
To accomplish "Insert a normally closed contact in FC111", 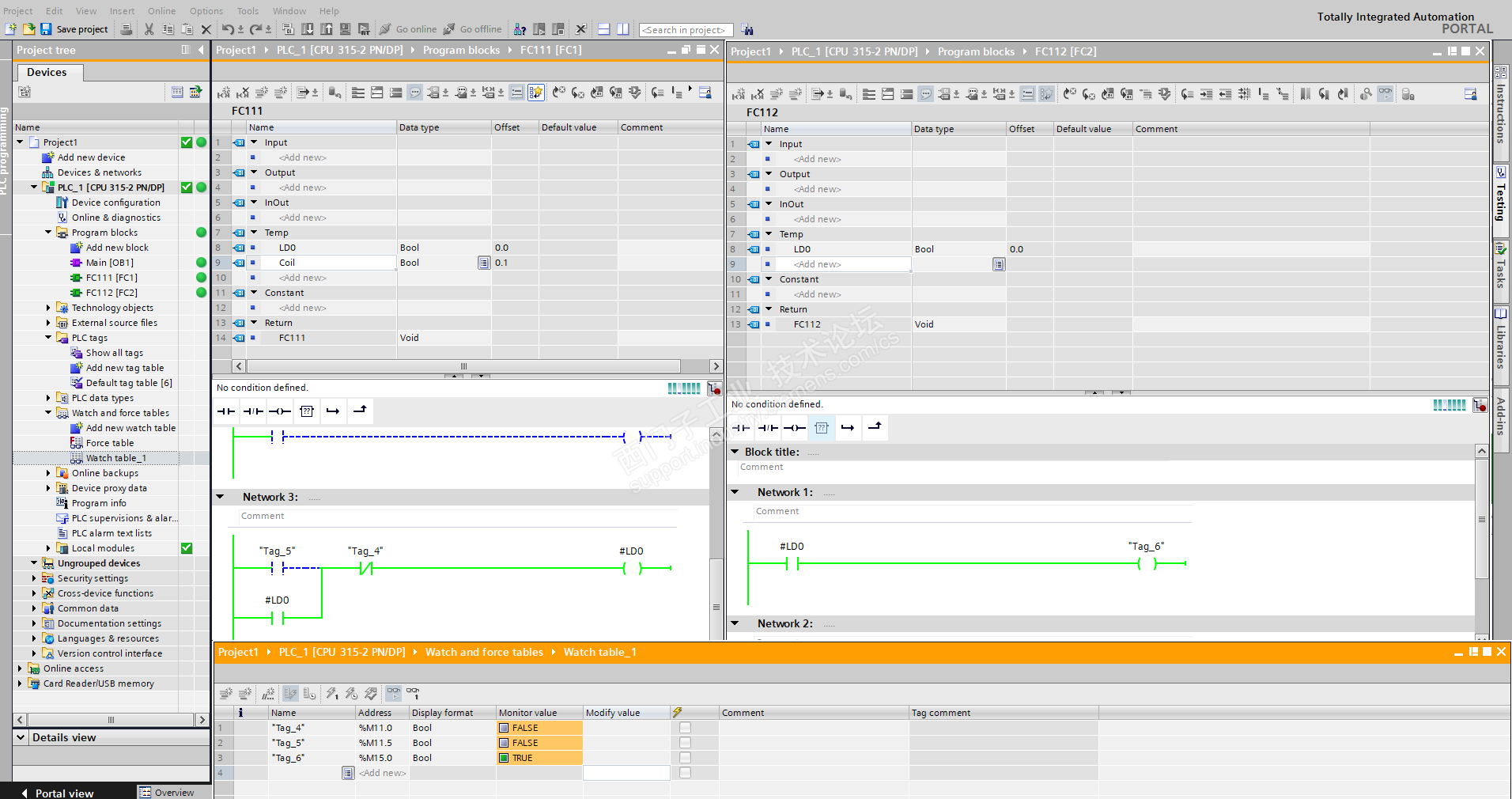I will [x=253, y=411].
